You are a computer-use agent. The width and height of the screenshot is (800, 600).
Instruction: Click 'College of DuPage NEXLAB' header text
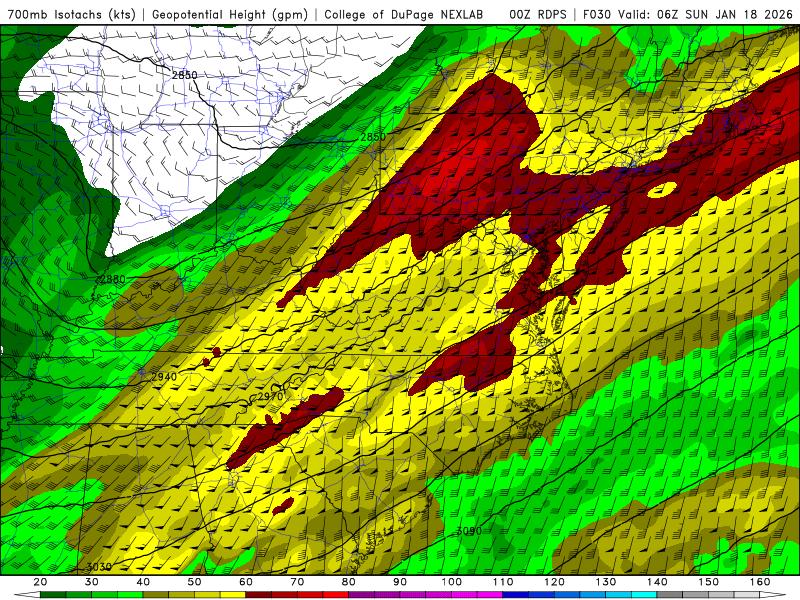click(x=404, y=14)
